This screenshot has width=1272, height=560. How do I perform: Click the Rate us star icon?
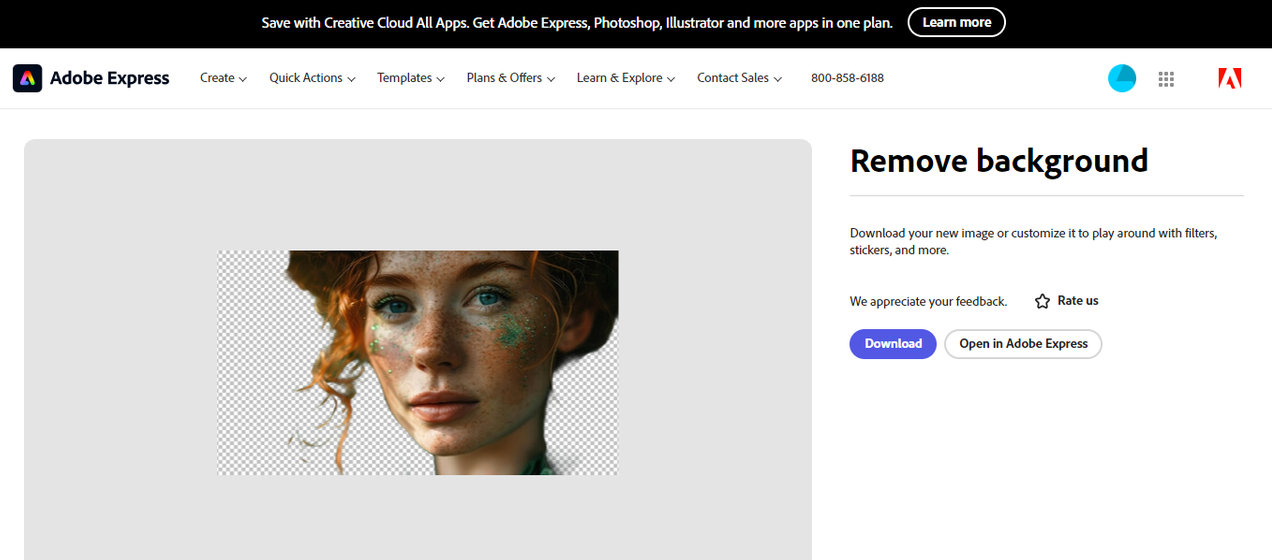coord(1042,301)
